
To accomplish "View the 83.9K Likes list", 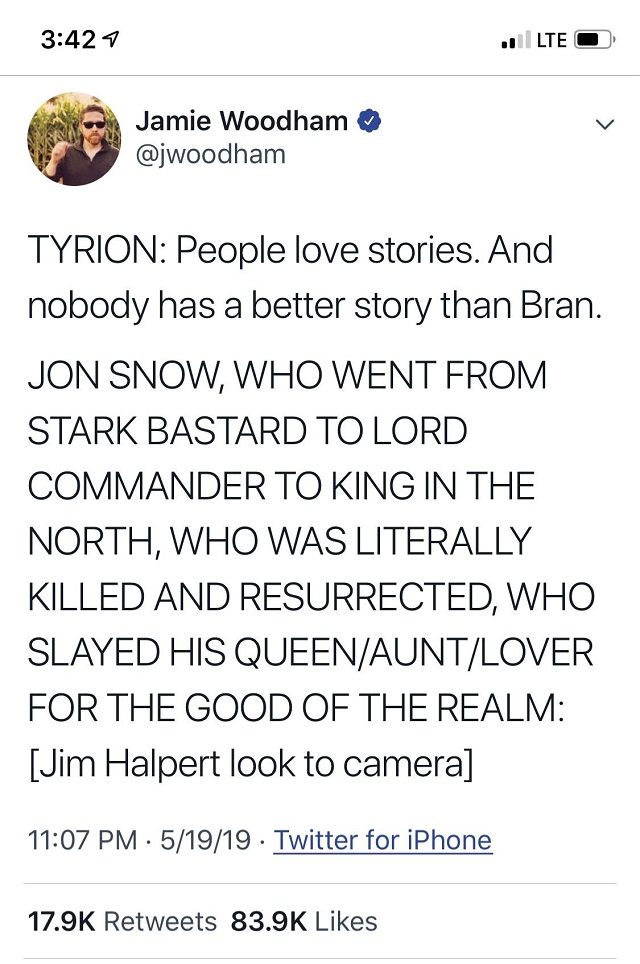I will 304,920.
